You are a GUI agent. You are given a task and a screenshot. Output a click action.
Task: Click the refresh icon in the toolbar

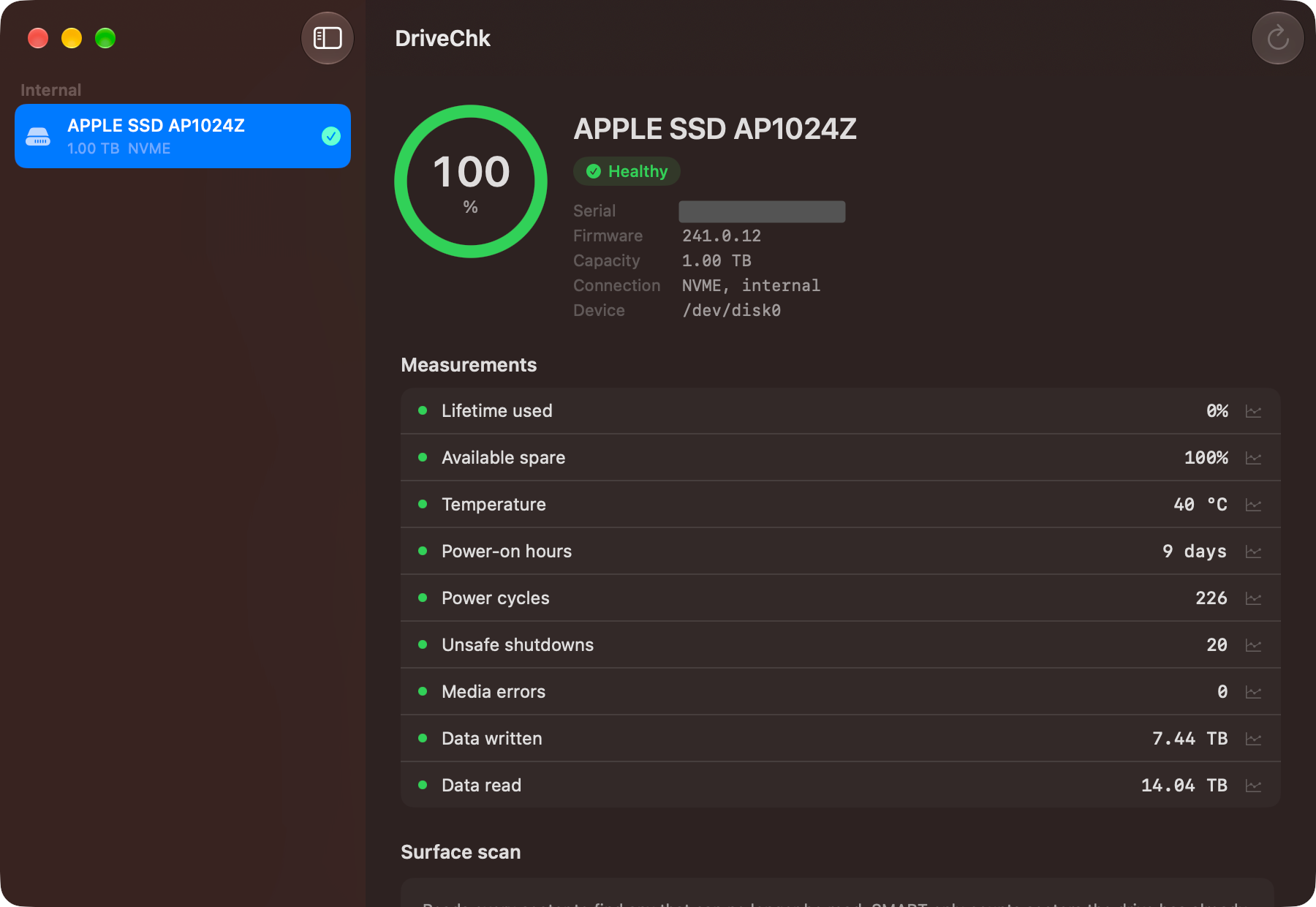1277,38
